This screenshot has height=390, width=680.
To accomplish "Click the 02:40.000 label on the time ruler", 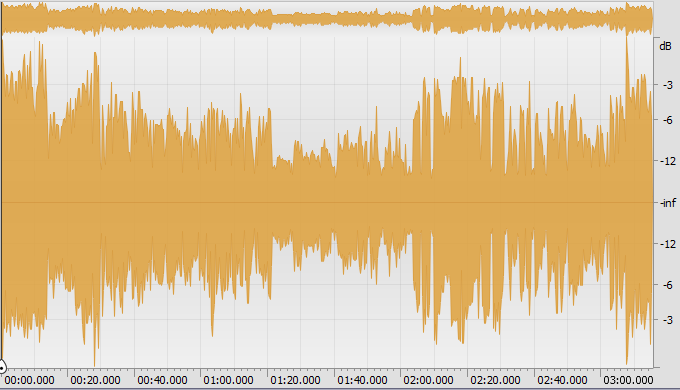I will (x=562, y=380).
